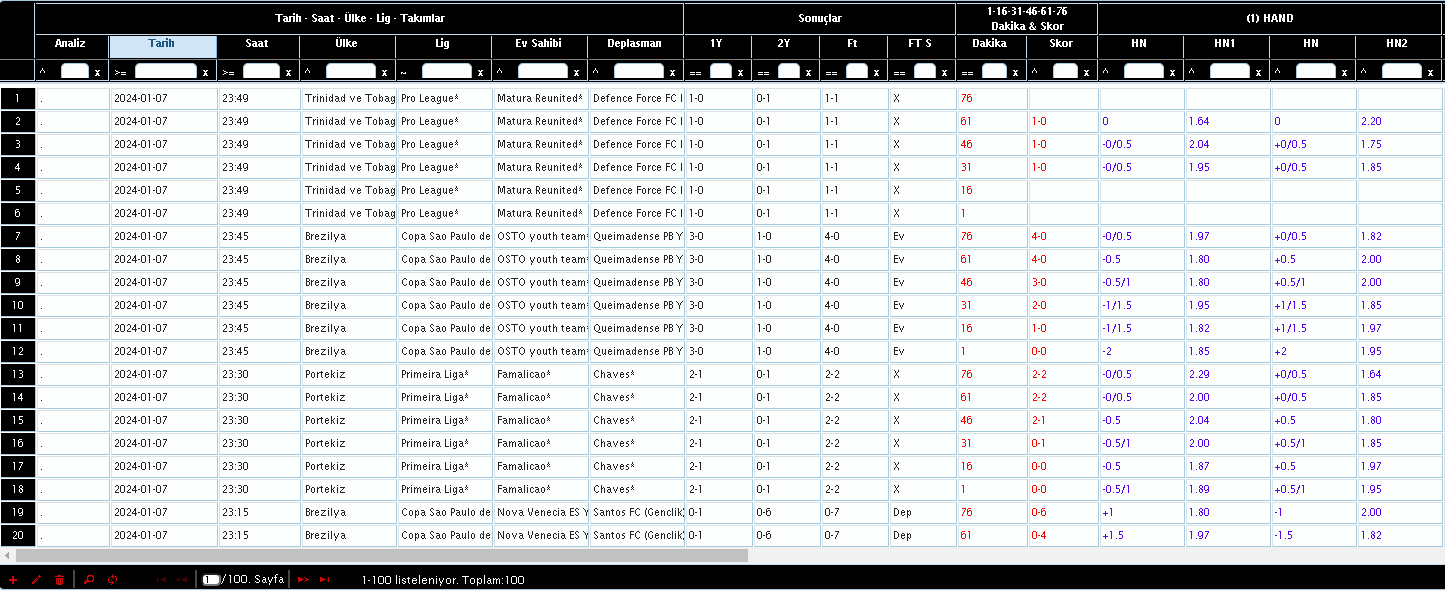The width and height of the screenshot is (1445, 591).
Task: Sort by the Analiz column header
Action: pyautogui.click(x=70, y=46)
